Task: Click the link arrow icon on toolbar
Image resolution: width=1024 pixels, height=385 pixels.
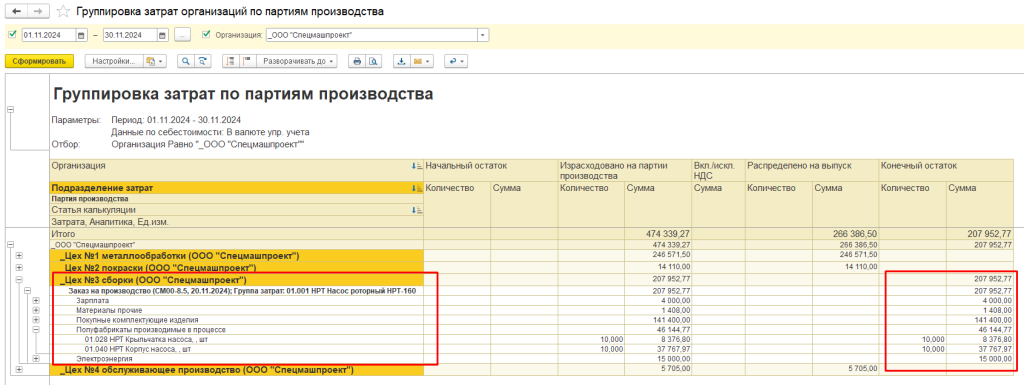Action: pos(452,61)
